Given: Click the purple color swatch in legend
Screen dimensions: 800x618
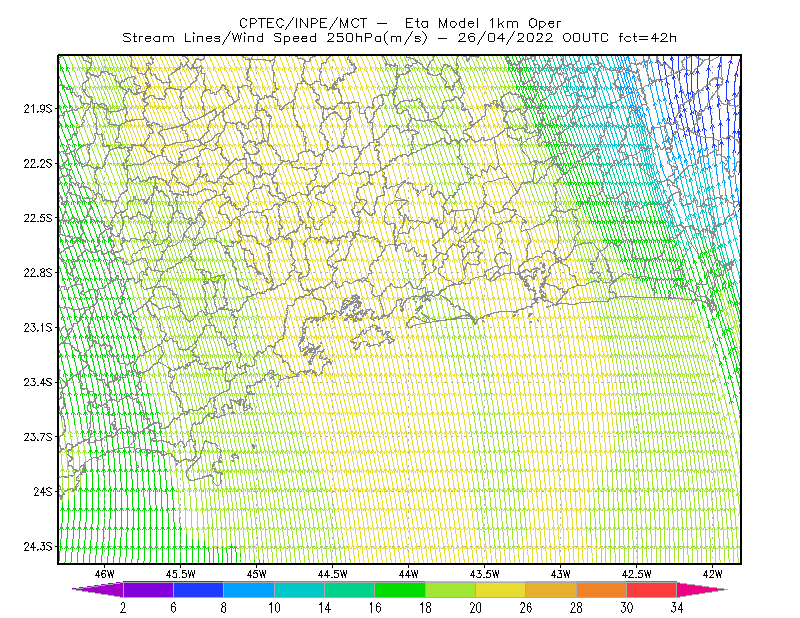Looking at the screenshot, I should pos(148,589).
